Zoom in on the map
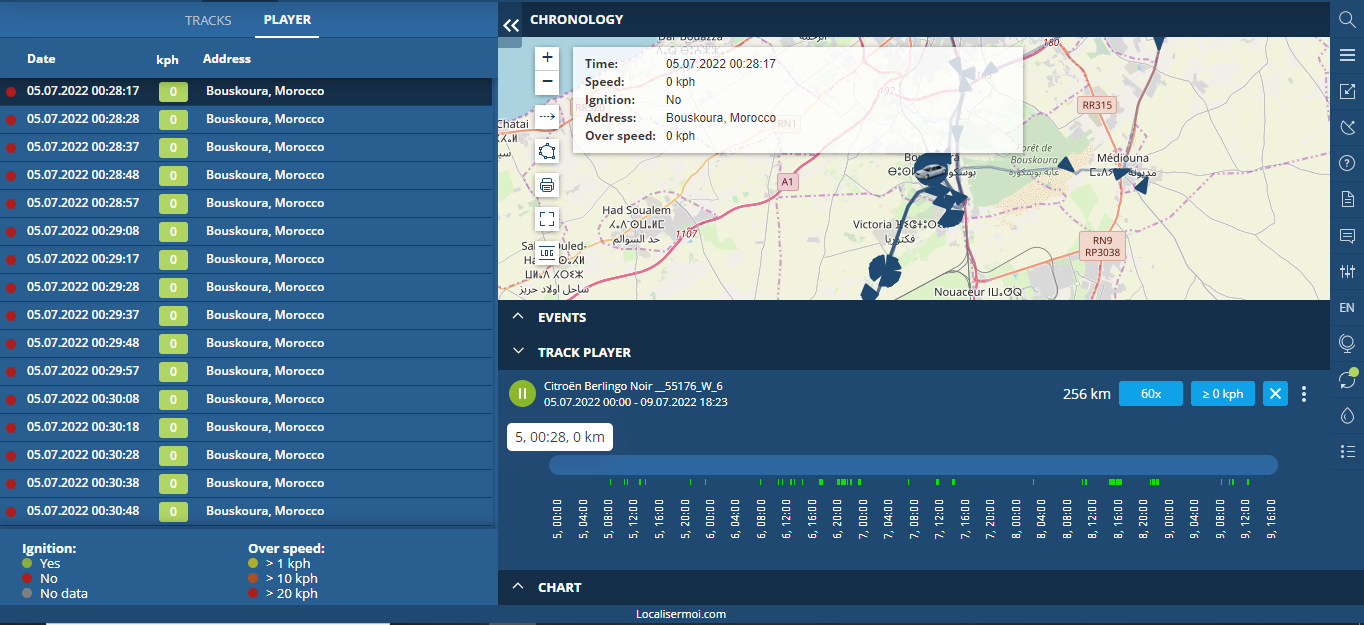 (x=547, y=58)
